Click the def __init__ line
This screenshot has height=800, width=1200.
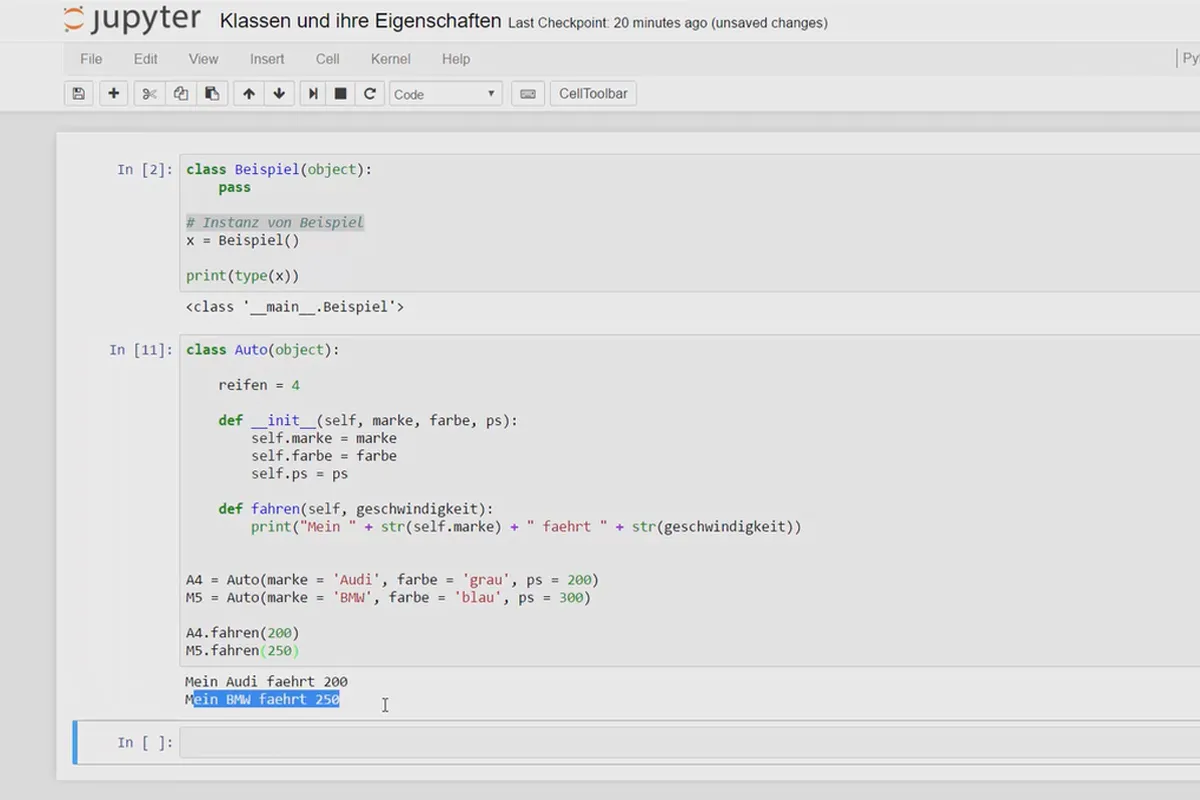point(368,421)
